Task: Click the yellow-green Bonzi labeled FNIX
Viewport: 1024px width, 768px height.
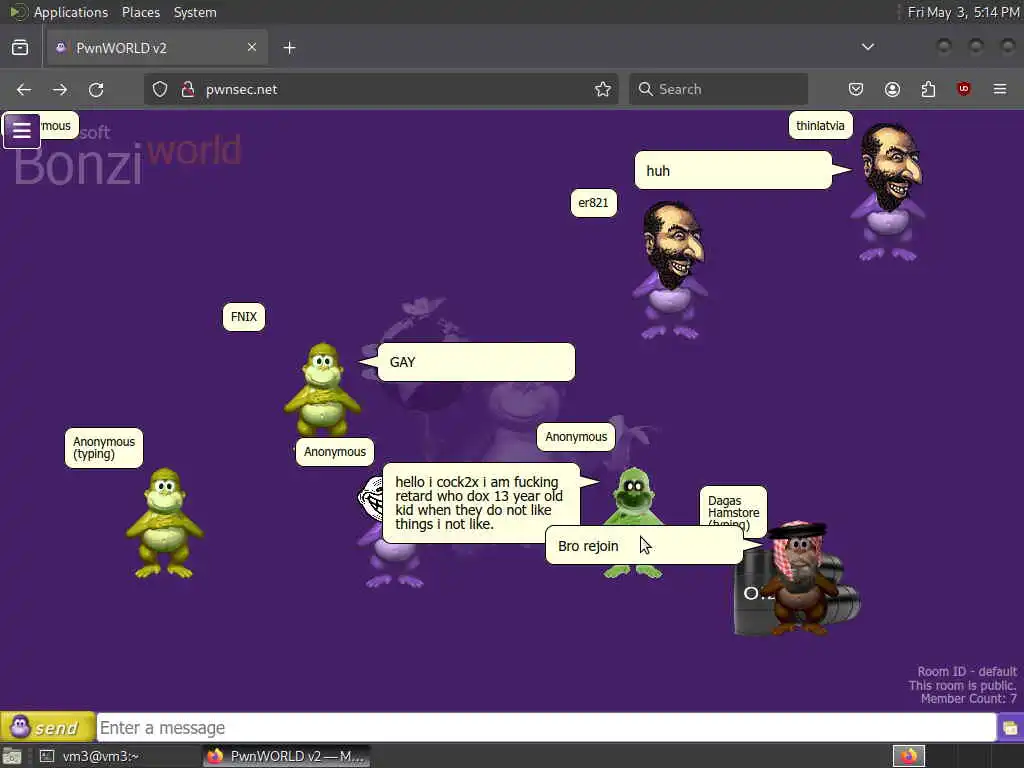Action: 322,389
